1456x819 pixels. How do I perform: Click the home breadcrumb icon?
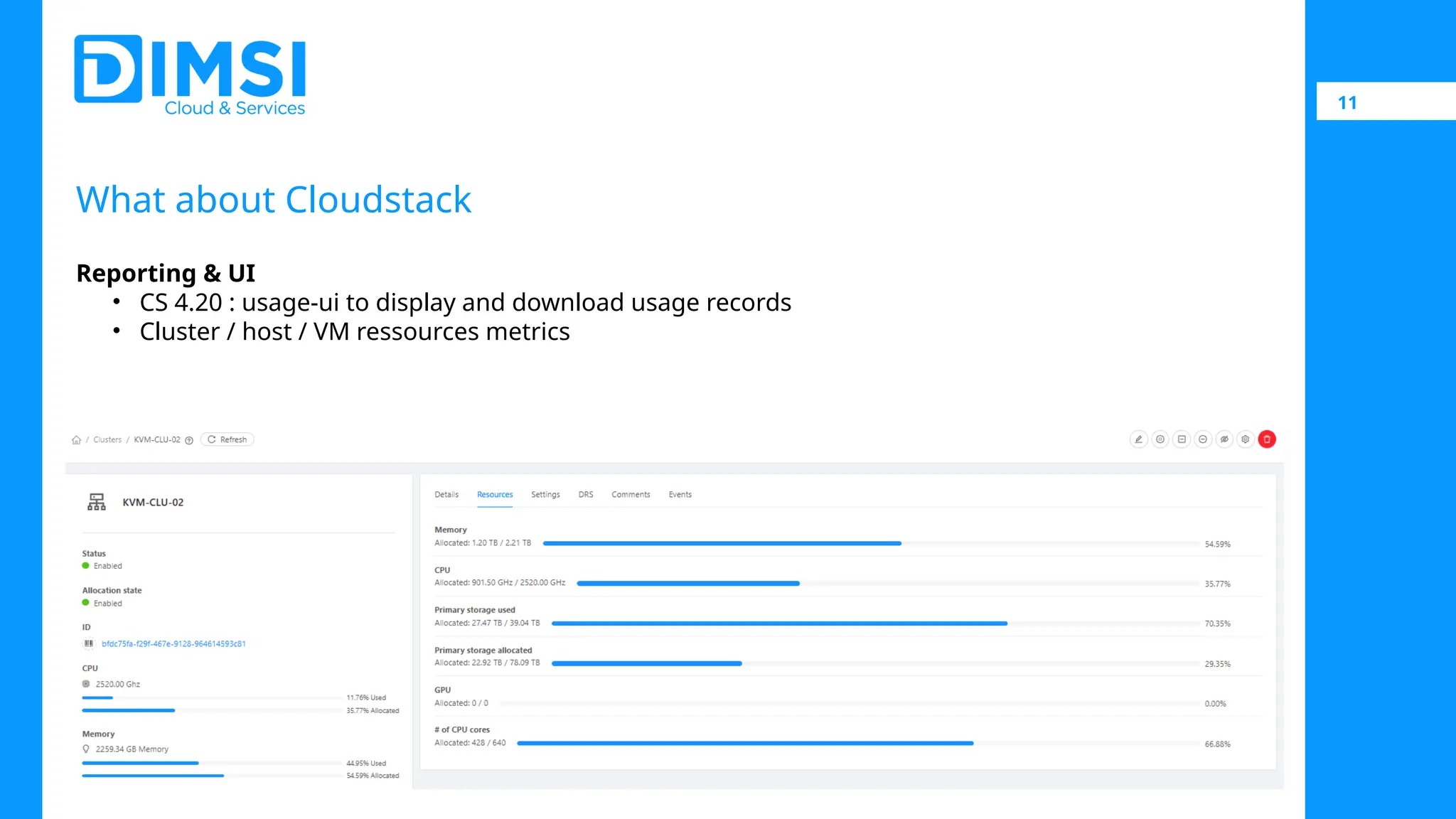click(76, 440)
